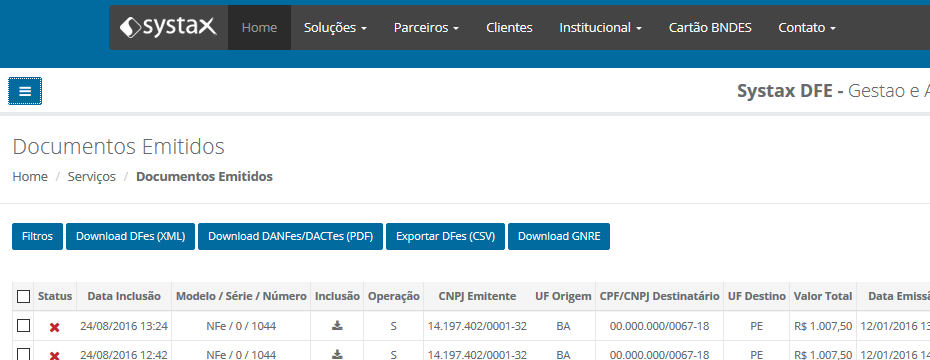Expand the Institucional dropdown menu
The width and height of the screenshot is (930, 360).
(601, 27)
